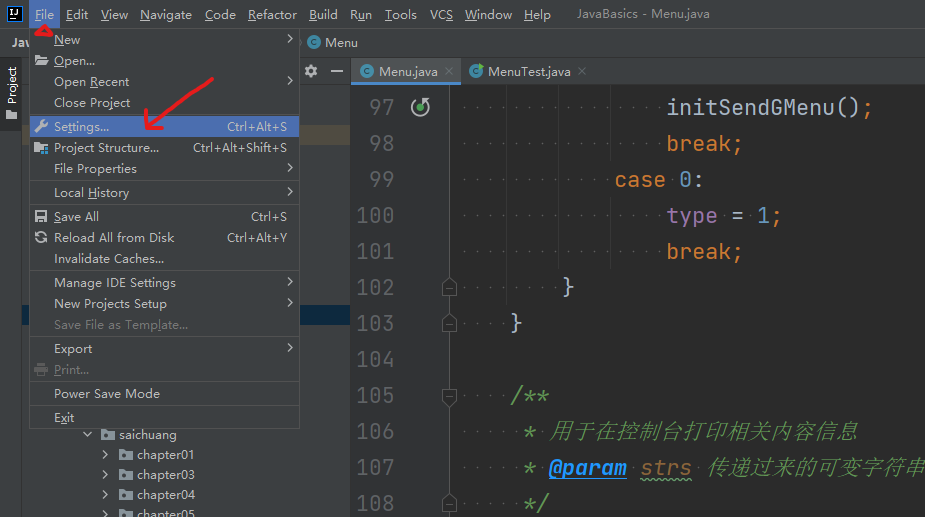Open the VCS menu
The width and height of the screenshot is (925, 517).
coord(441,14)
